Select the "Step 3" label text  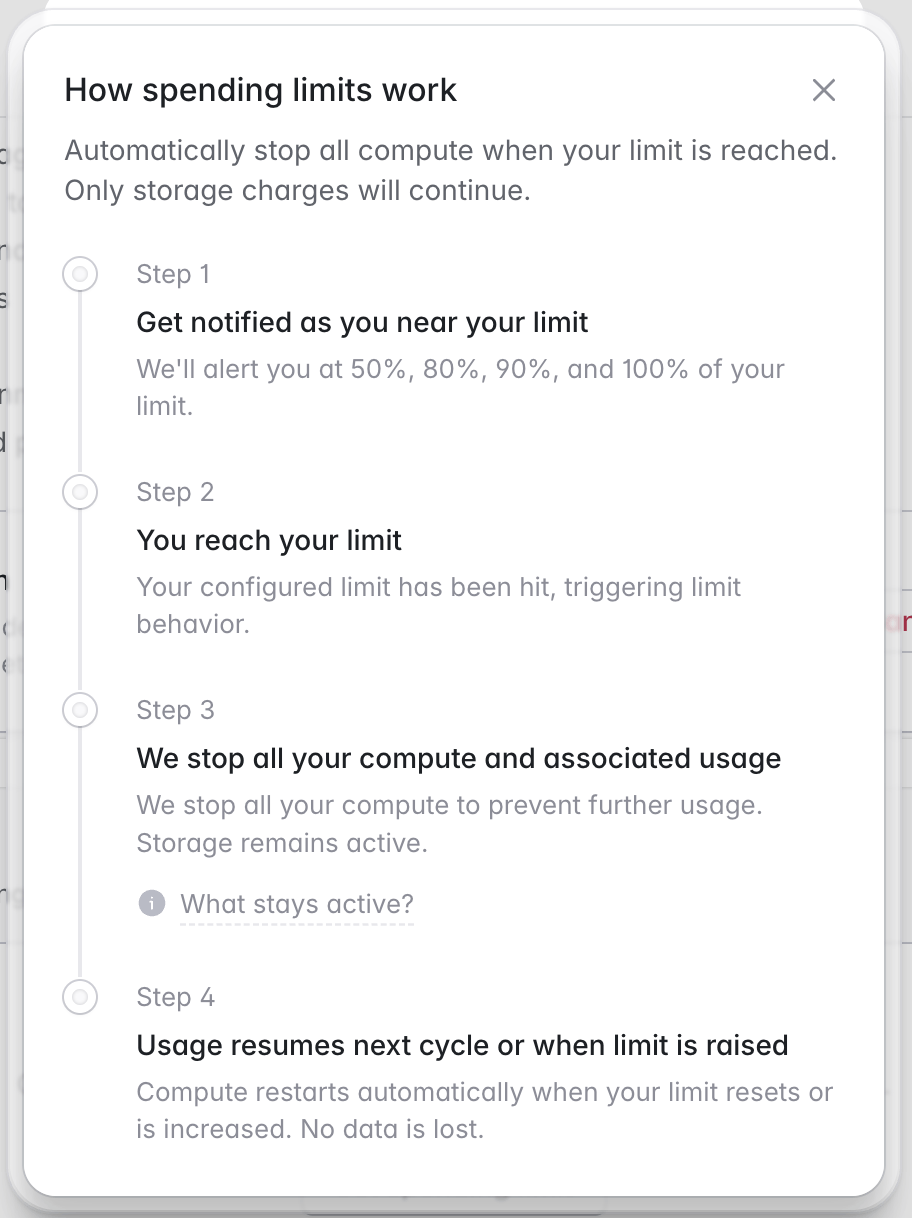(x=176, y=710)
